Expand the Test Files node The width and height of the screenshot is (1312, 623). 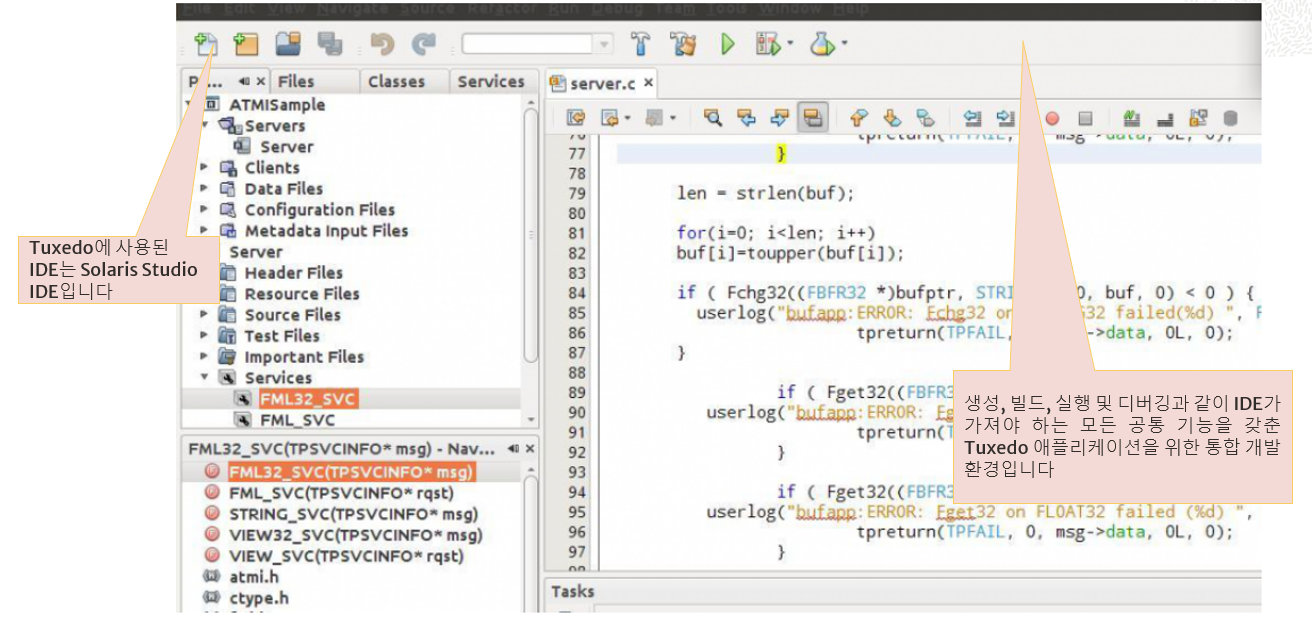pyautogui.click(x=205, y=335)
